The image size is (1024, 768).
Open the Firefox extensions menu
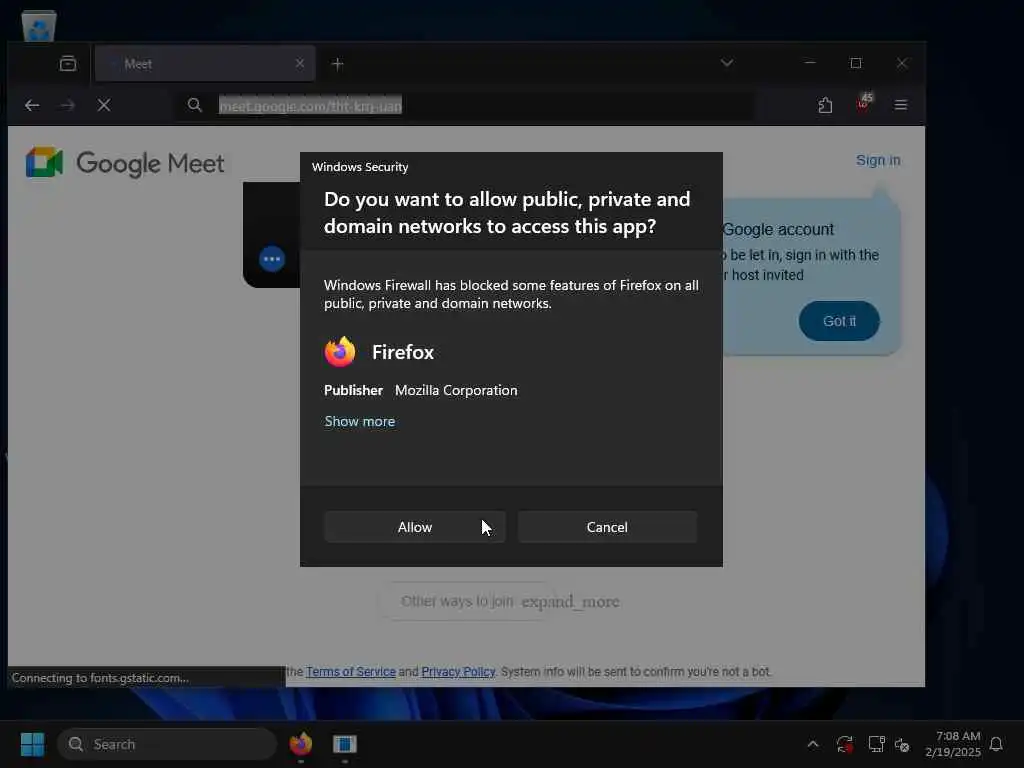click(x=825, y=105)
